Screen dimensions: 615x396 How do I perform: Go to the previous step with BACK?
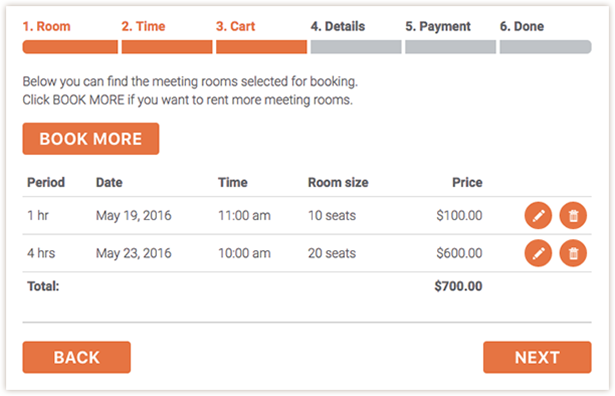pos(76,357)
